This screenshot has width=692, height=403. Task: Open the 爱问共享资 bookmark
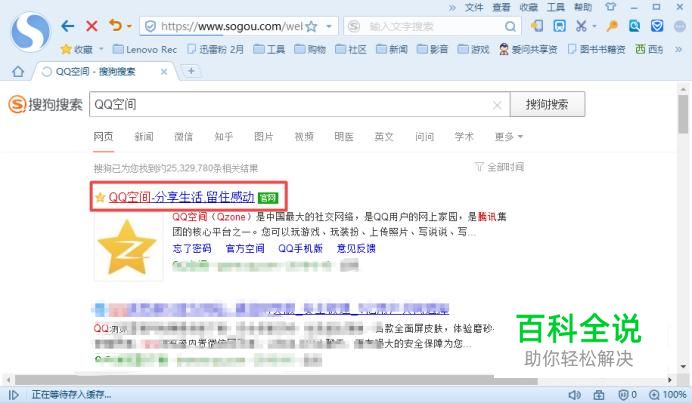tap(528, 49)
